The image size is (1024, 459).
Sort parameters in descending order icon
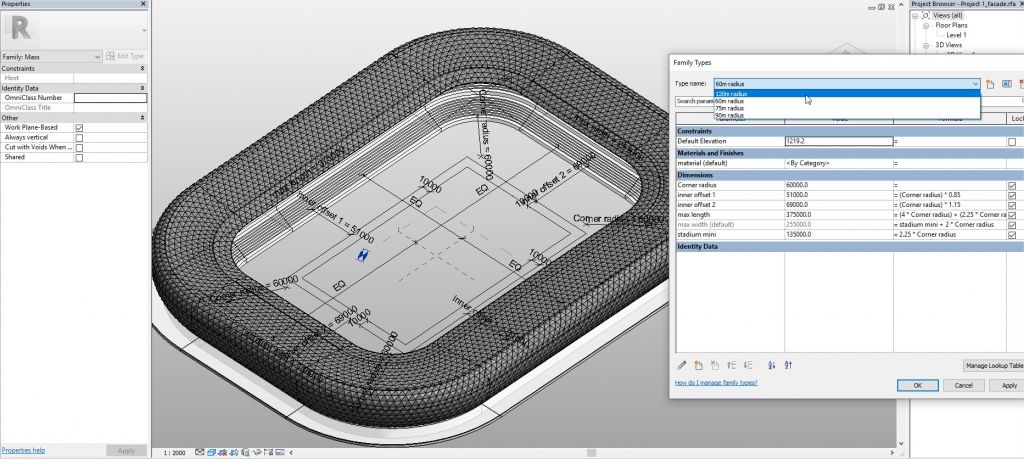pyautogui.click(x=788, y=366)
